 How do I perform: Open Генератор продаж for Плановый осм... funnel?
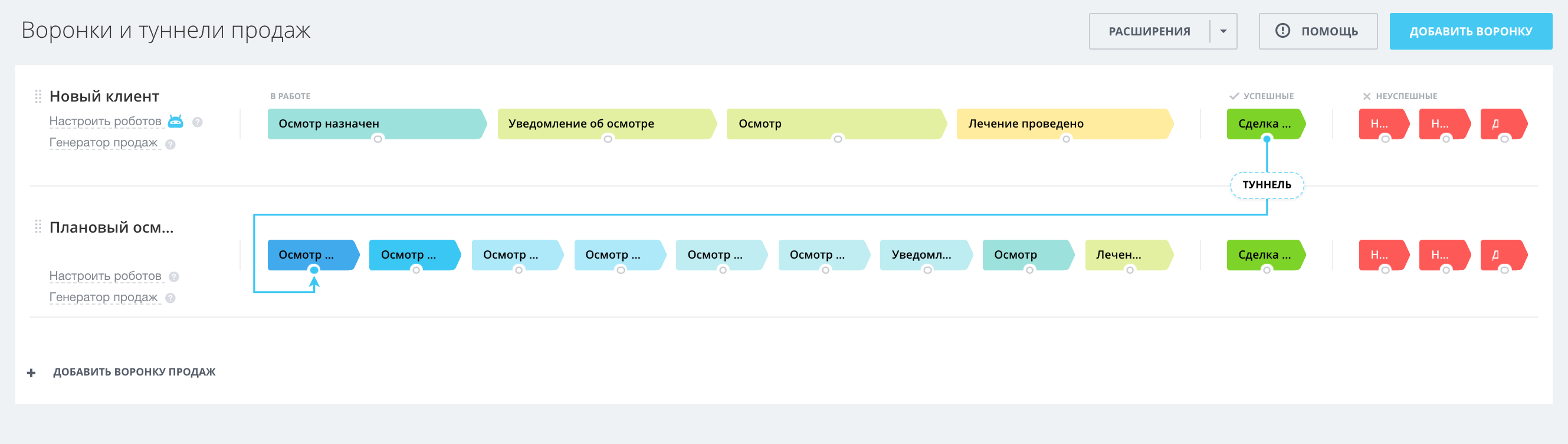[x=103, y=297]
